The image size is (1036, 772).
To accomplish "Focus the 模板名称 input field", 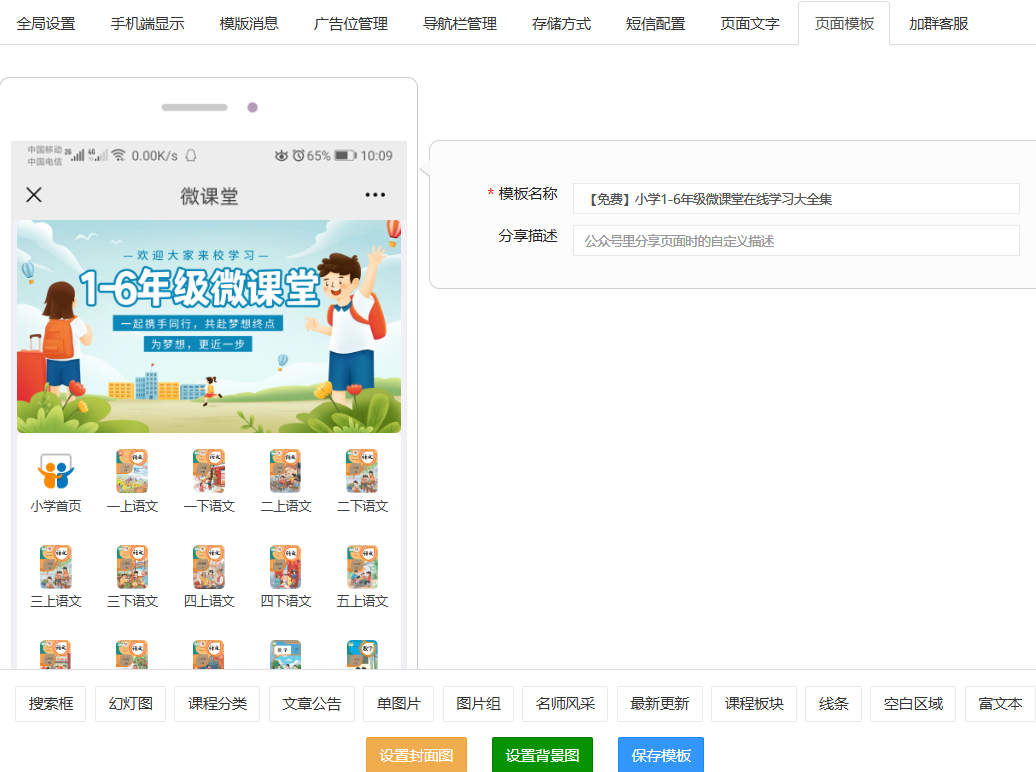I will pos(795,199).
